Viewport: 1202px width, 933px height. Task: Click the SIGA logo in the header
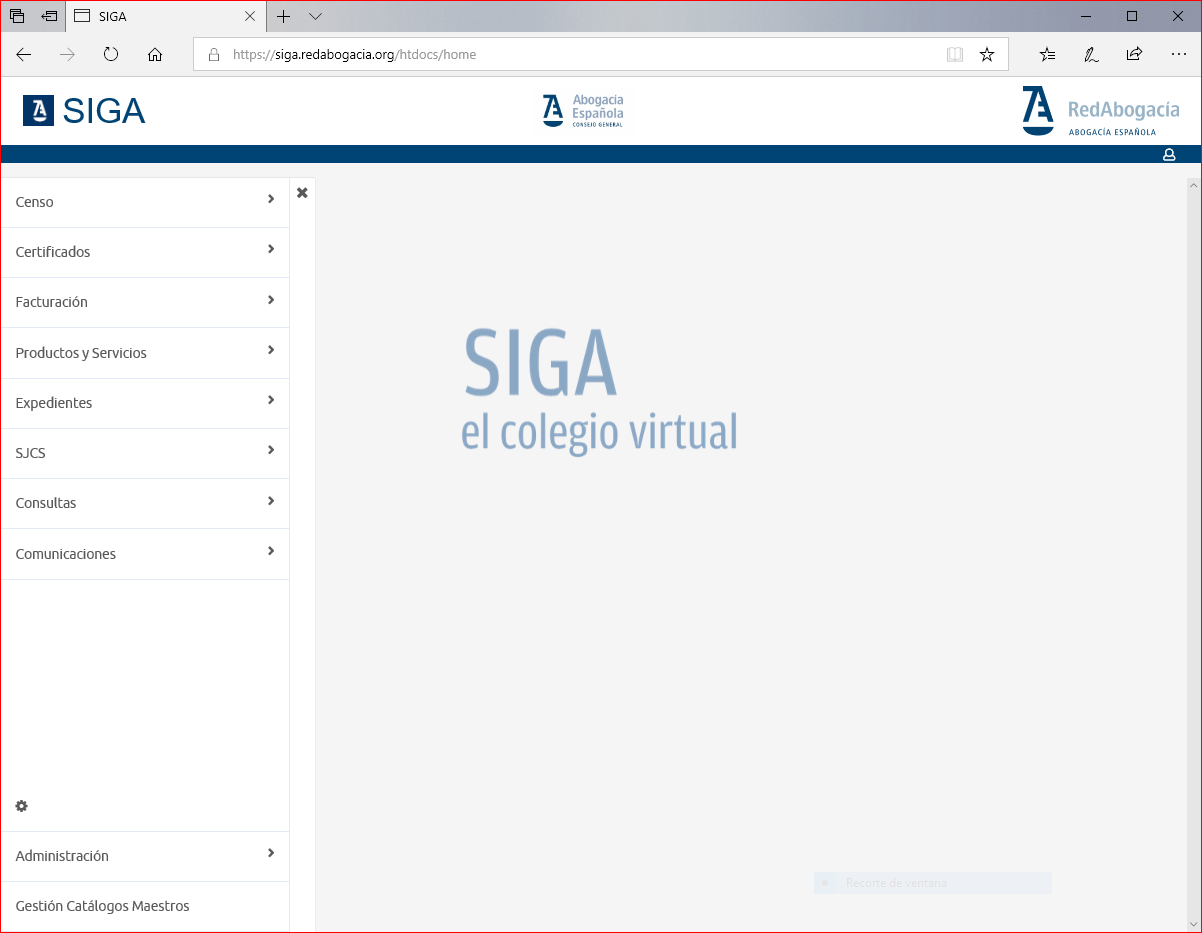(85, 111)
